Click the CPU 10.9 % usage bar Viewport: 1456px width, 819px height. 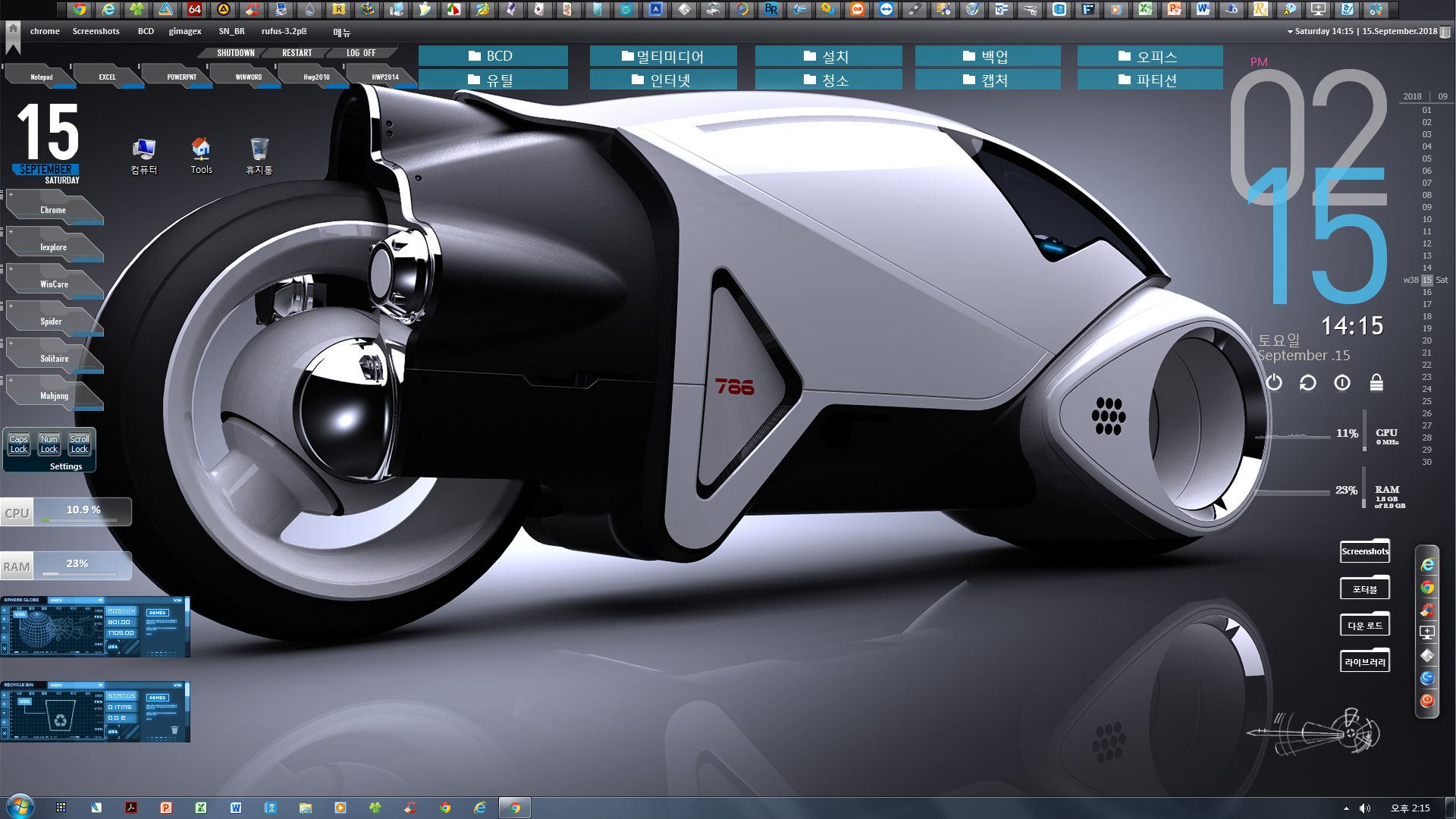click(x=66, y=512)
